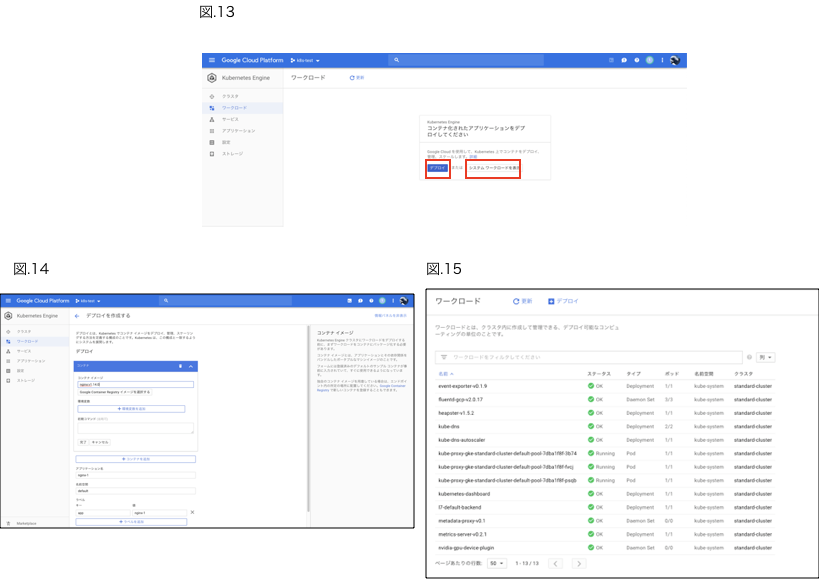Open metadata-proxy-v0.1 workload
The height and width of the screenshot is (579, 819).
point(462,521)
